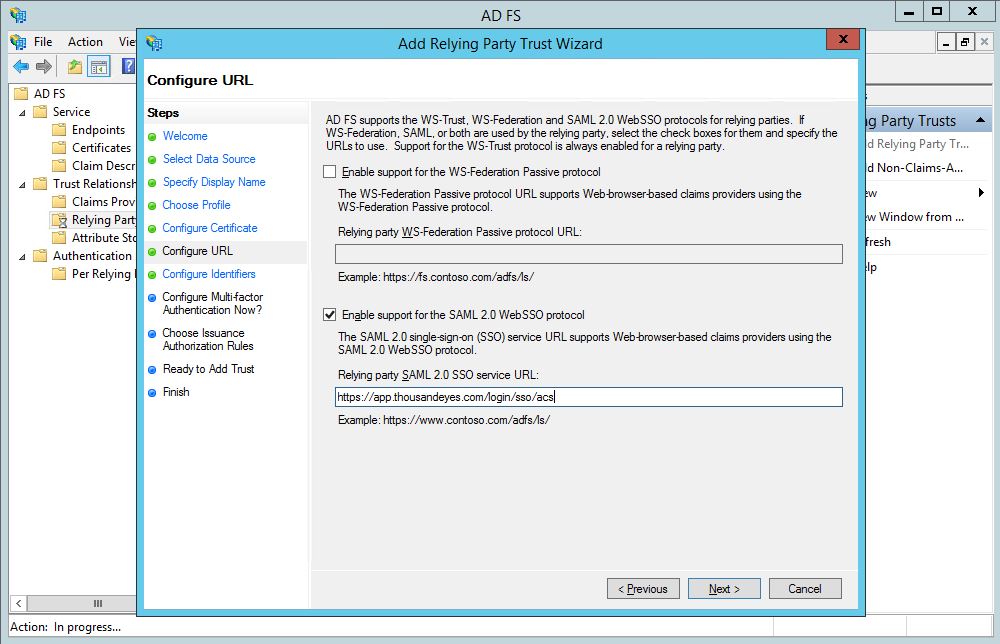Click the Up One Level folder icon
The width and height of the screenshot is (1000, 644).
click(x=75, y=67)
